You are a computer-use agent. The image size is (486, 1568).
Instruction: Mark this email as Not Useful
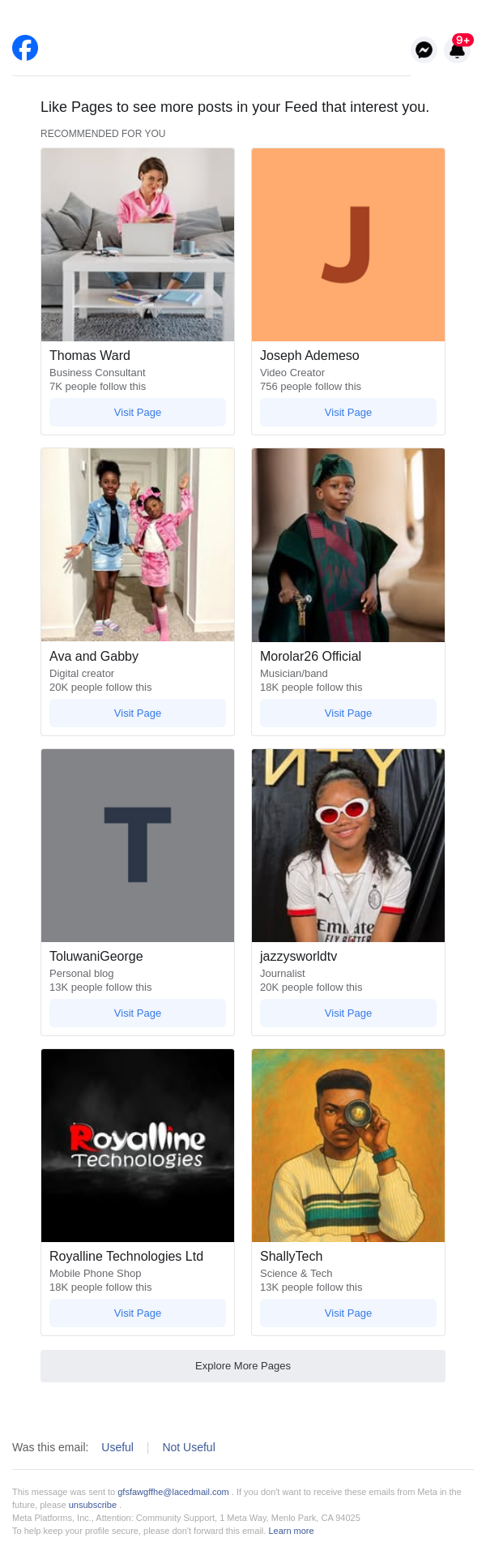pos(189,1447)
